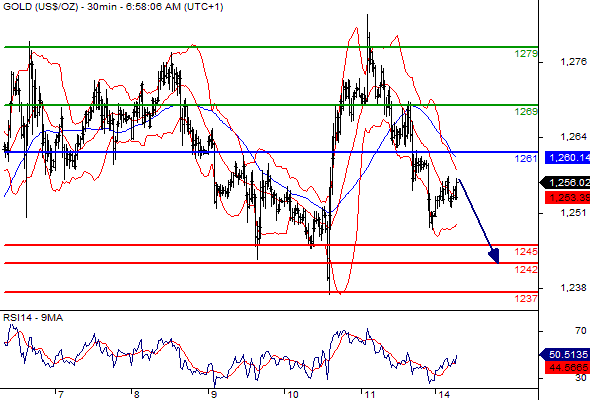Screen dimensions: 590x400
Task: Click the blue 1,260.14 price tag
Action: [567, 157]
